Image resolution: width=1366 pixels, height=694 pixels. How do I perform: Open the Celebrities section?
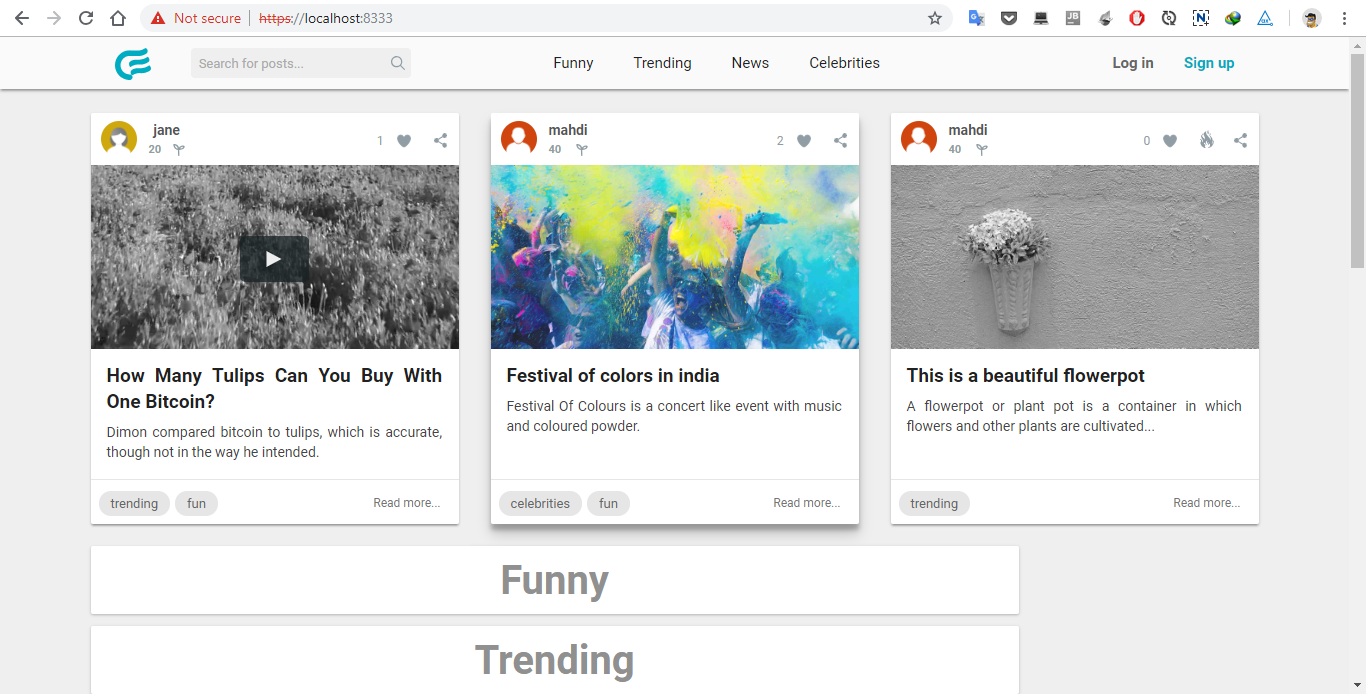click(844, 62)
